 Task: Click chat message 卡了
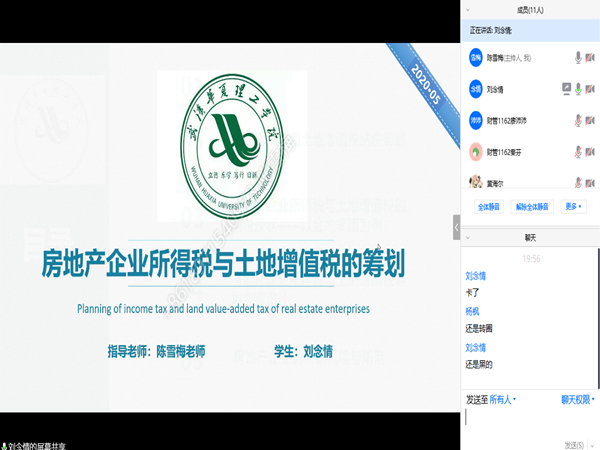coord(472,293)
